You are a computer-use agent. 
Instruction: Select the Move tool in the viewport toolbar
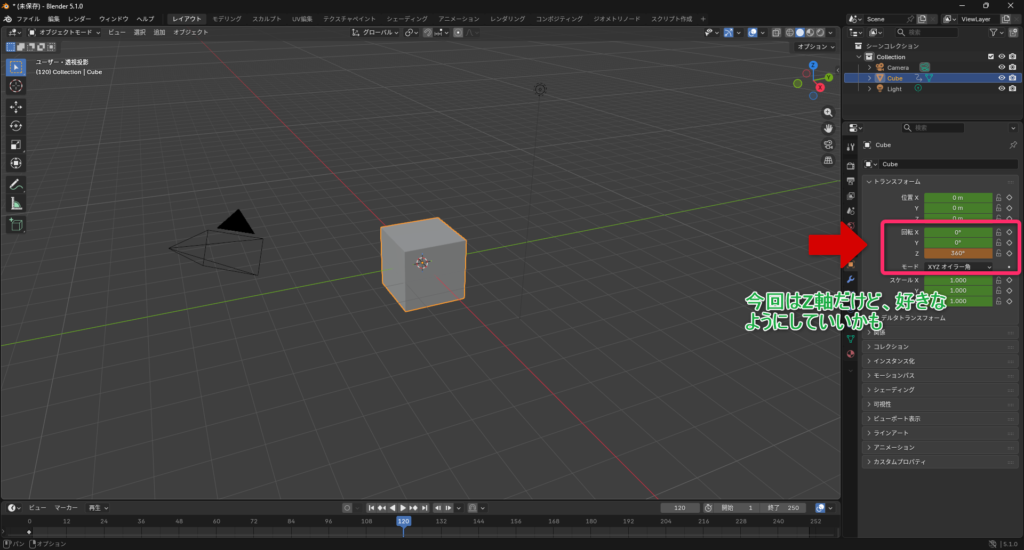(16, 106)
